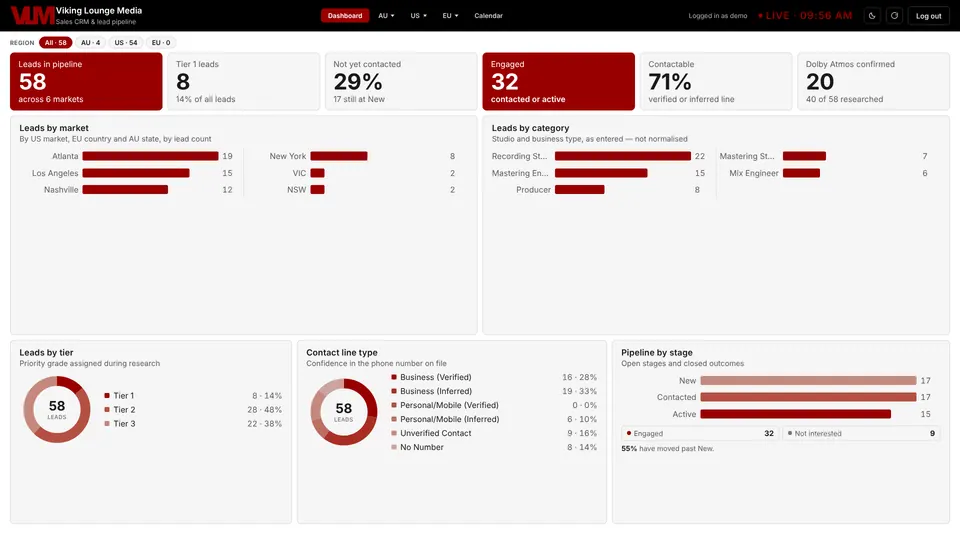960x540 pixels.
Task: Click the Leads by tier donut chart
Action: [57, 410]
